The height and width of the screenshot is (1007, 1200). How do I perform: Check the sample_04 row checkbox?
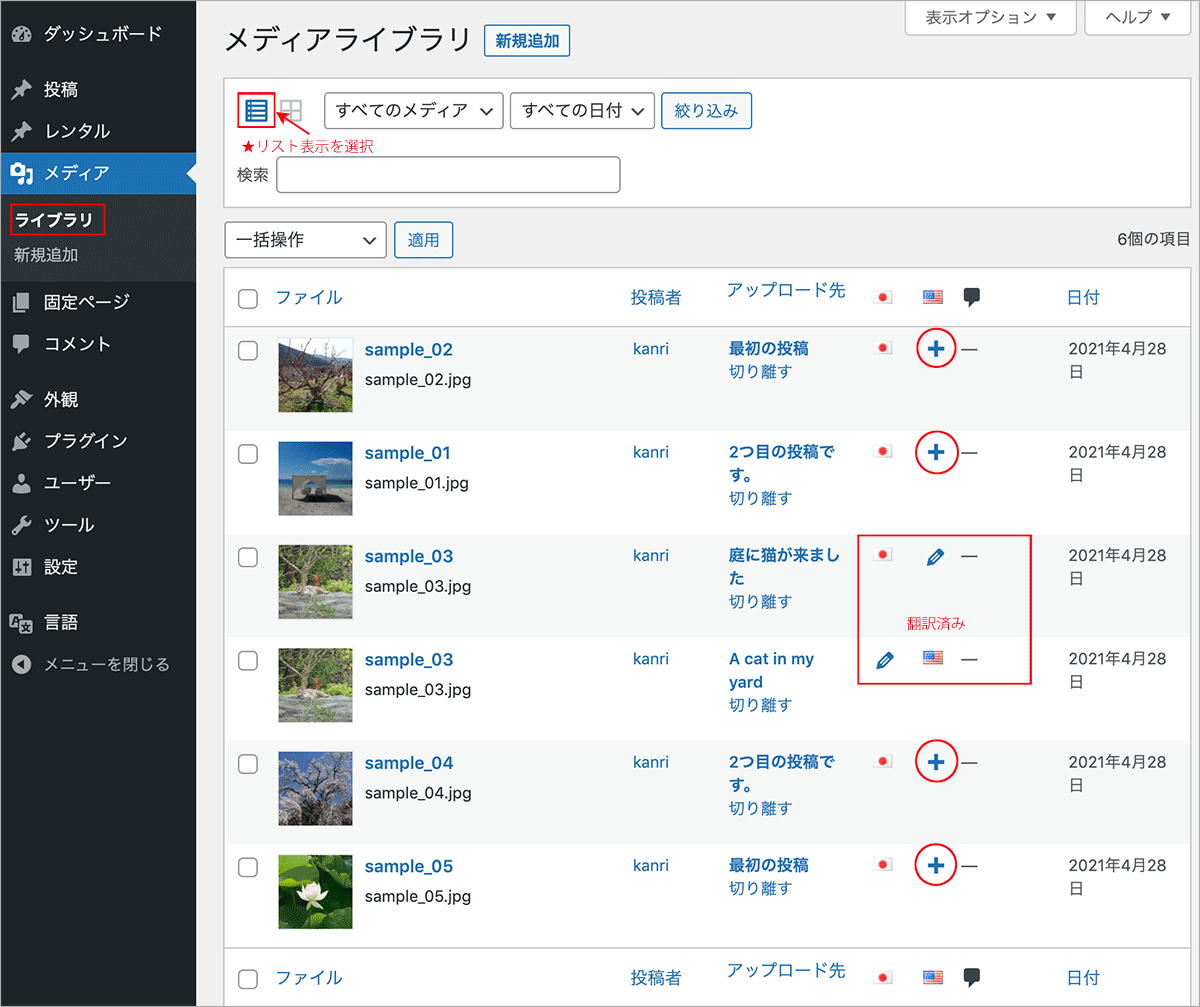(x=248, y=763)
